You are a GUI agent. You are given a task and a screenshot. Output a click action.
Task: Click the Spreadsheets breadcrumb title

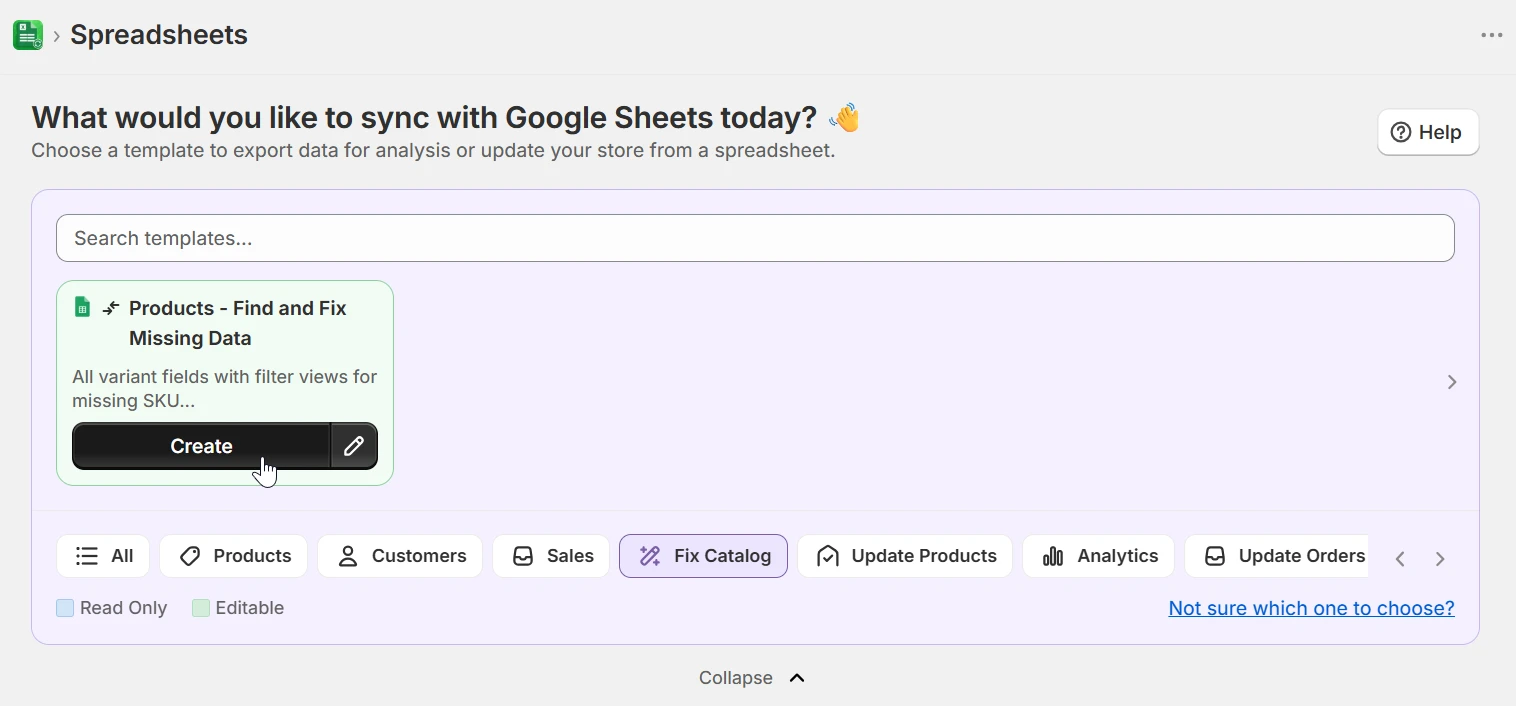click(x=159, y=35)
